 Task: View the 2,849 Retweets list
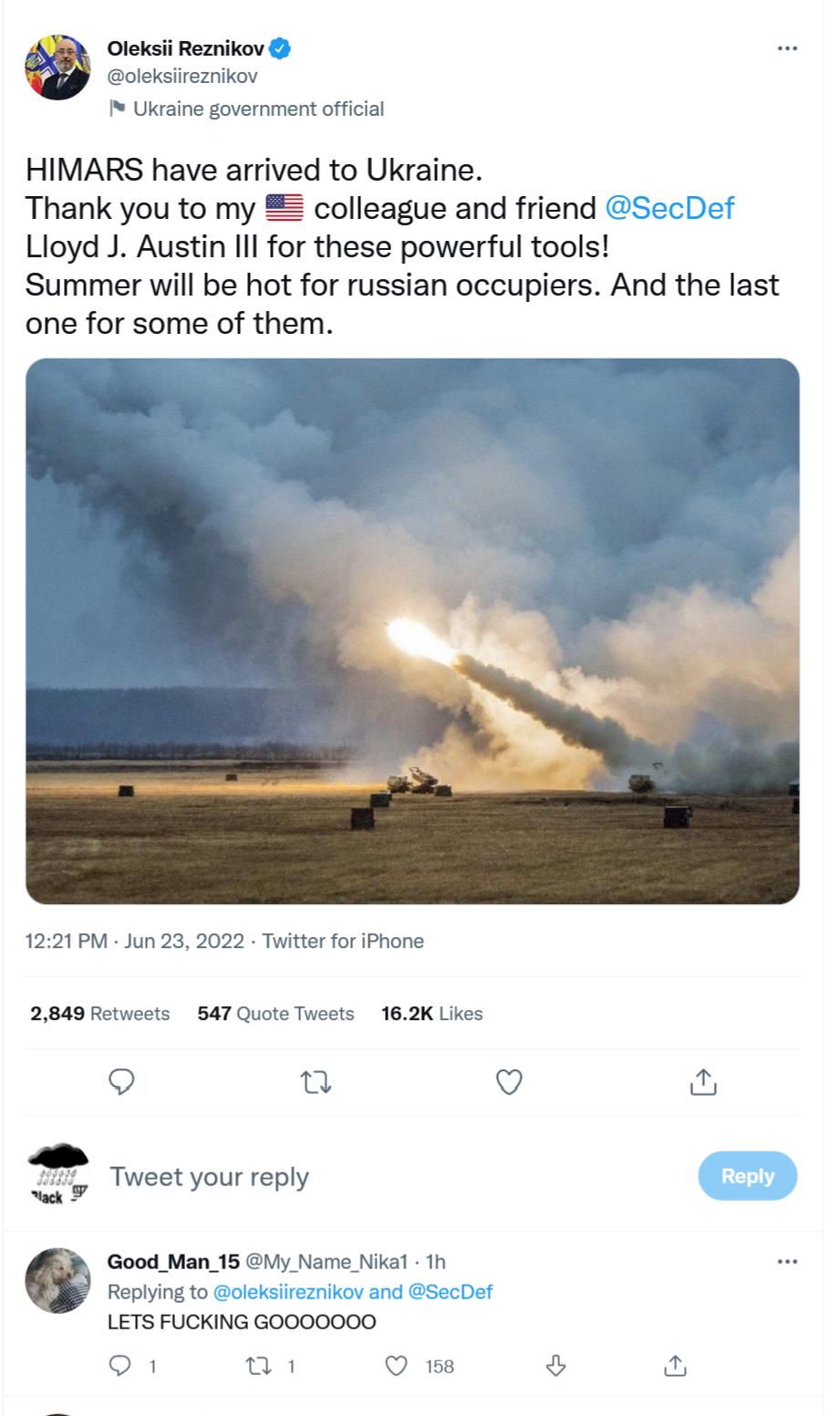point(96,1014)
